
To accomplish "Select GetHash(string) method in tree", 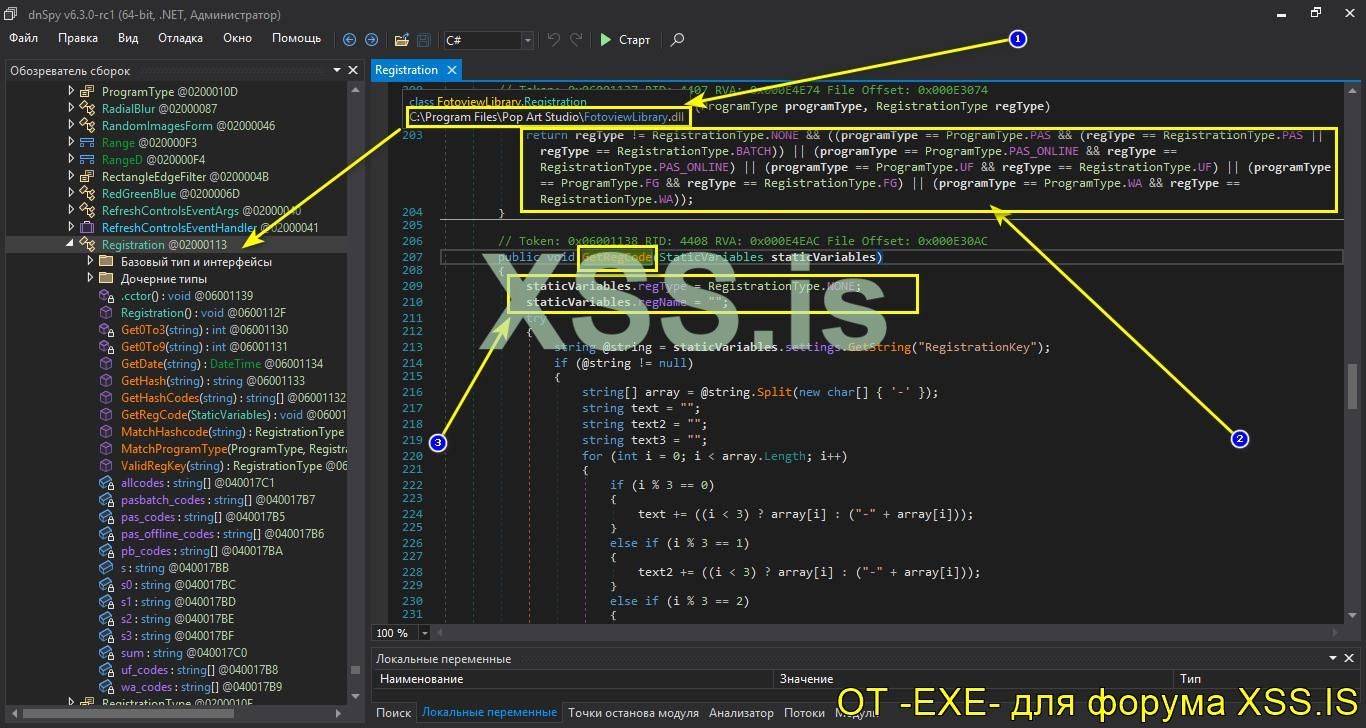I will pos(213,381).
